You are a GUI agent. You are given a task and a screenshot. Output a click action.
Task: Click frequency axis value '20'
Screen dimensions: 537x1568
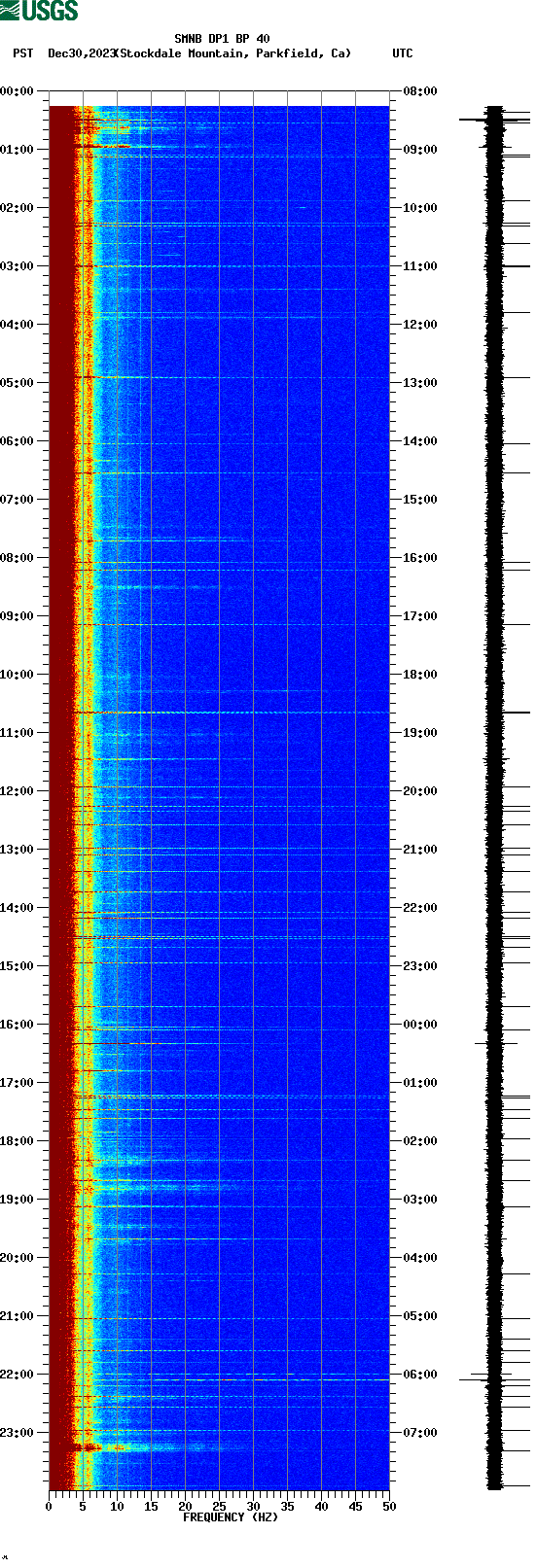click(x=185, y=1507)
